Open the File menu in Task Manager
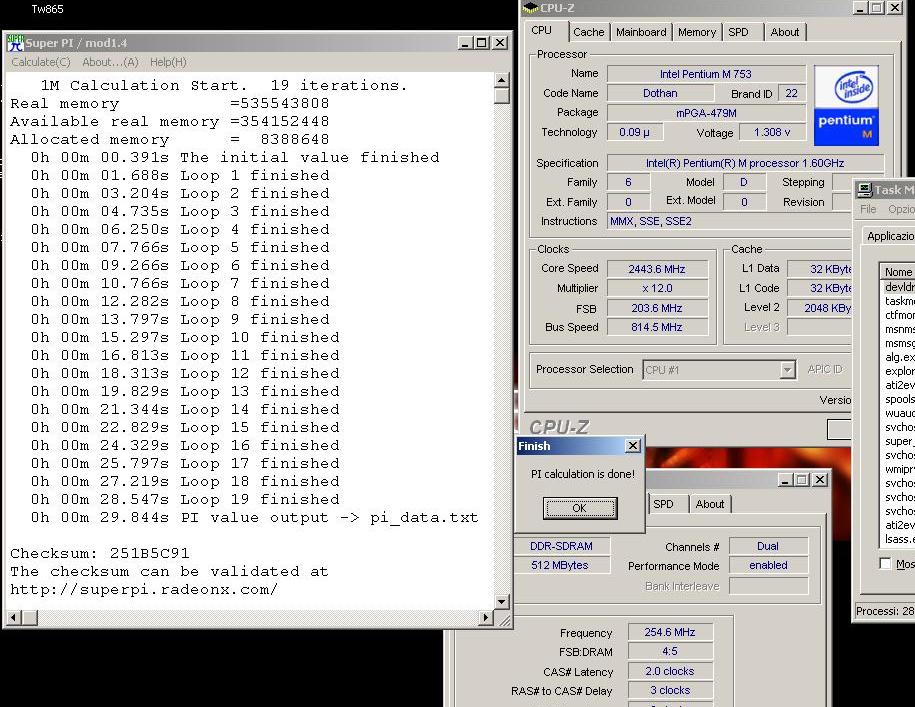 coord(868,209)
